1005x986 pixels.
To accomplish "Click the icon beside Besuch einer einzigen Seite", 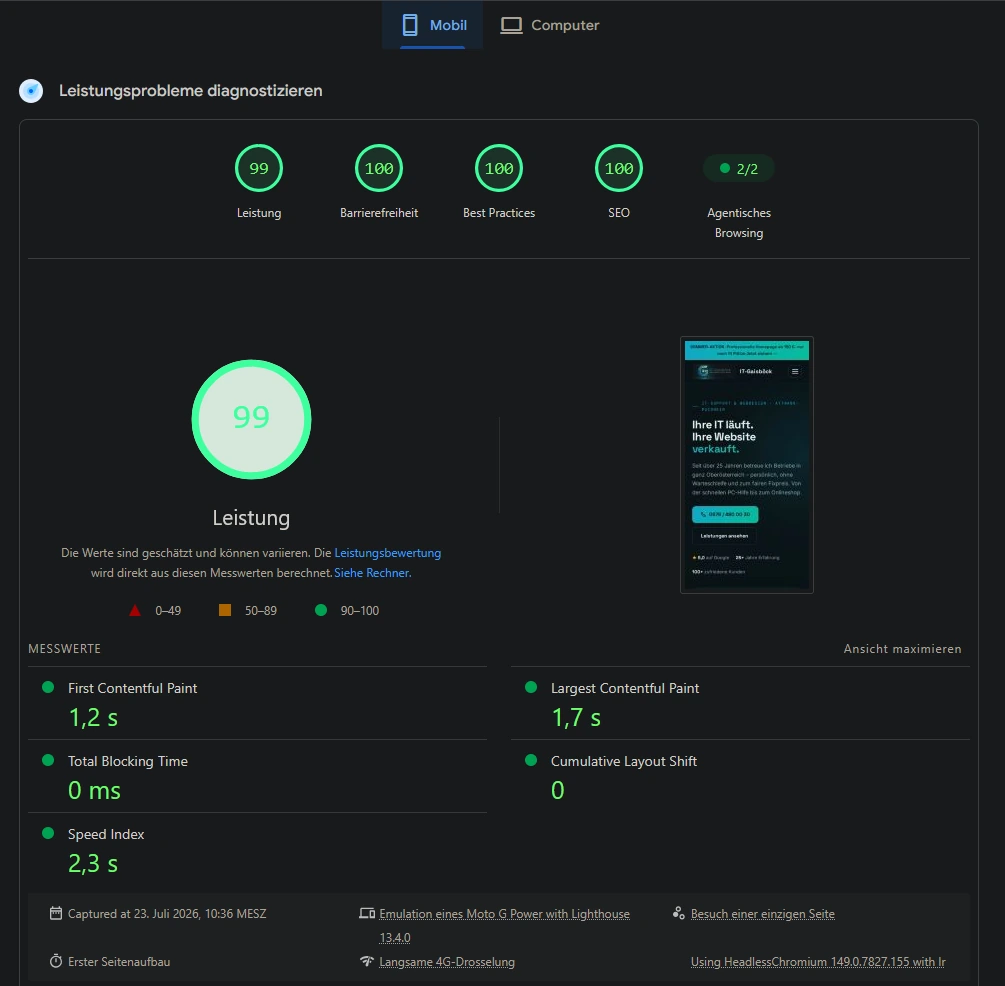I will (x=679, y=913).
